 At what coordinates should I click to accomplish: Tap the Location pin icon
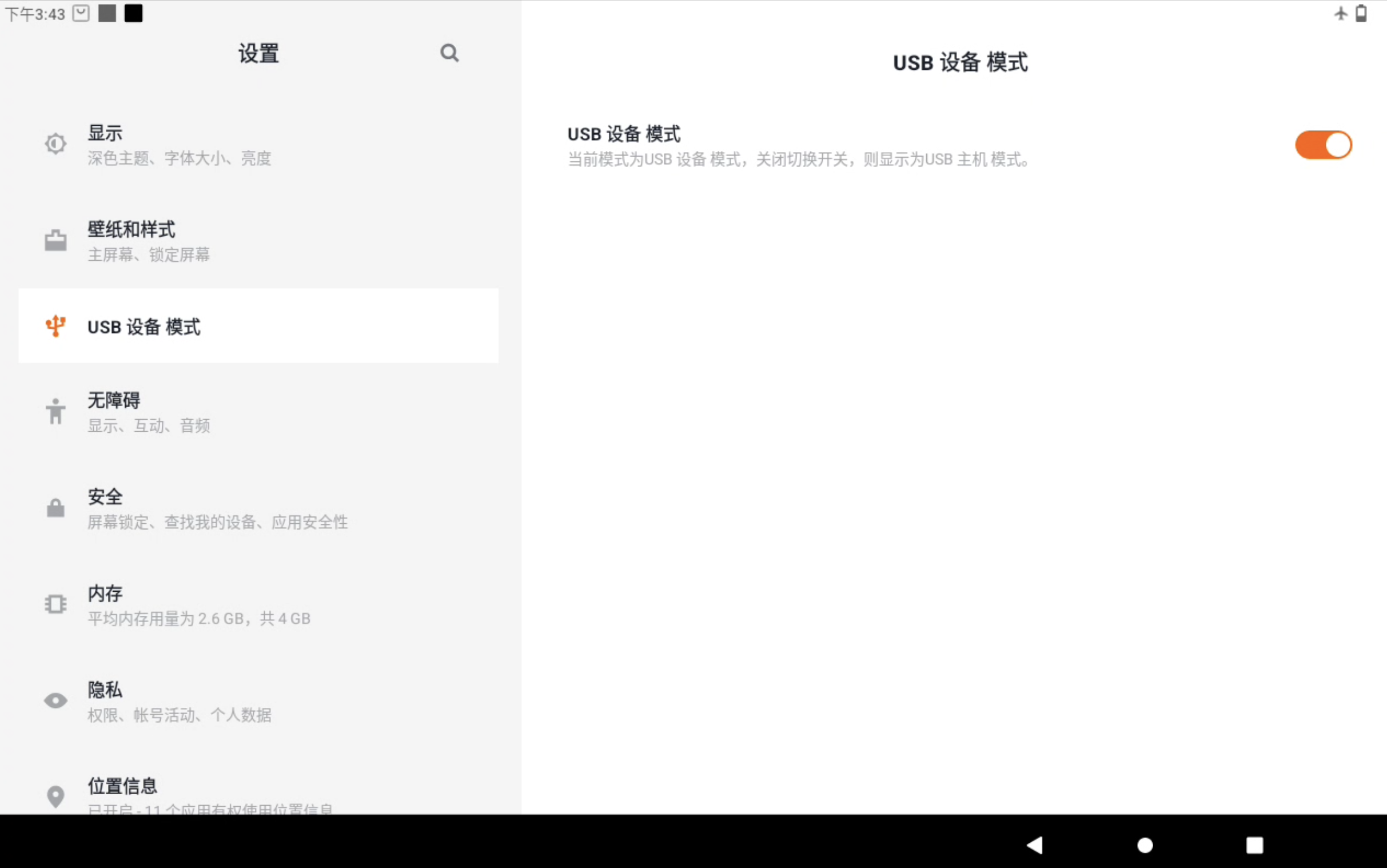(x=55, y=797)
